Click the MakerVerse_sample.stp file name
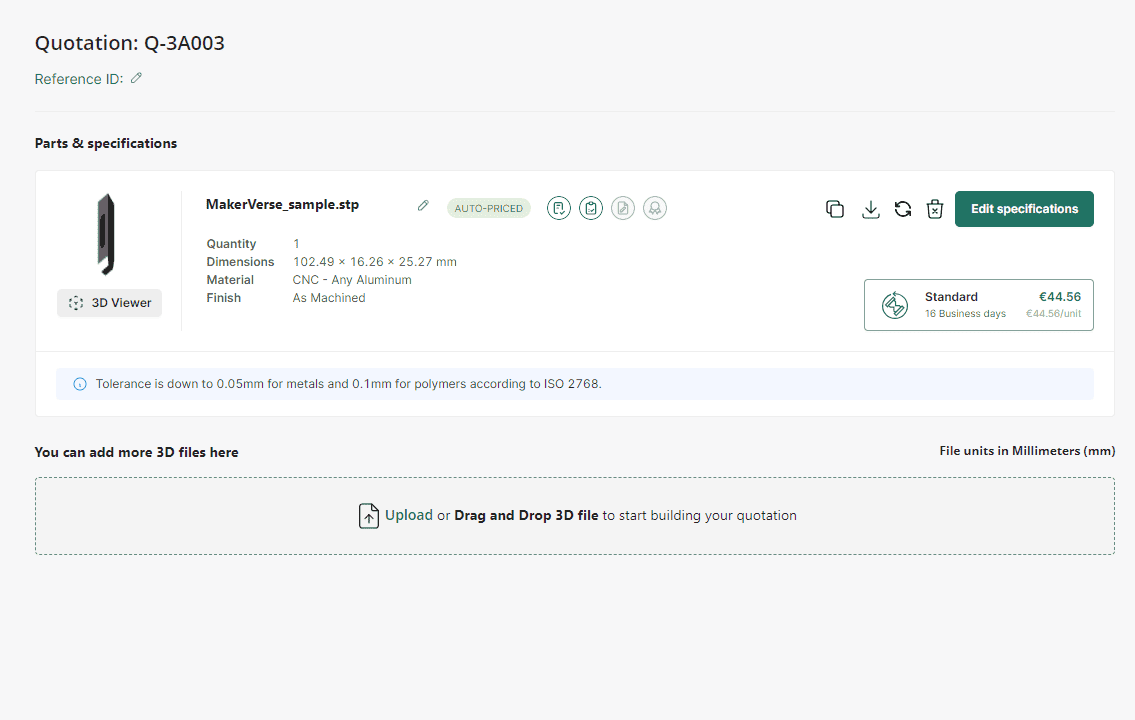Viewport: 1135px width, 720px height. tap(282, 205)
